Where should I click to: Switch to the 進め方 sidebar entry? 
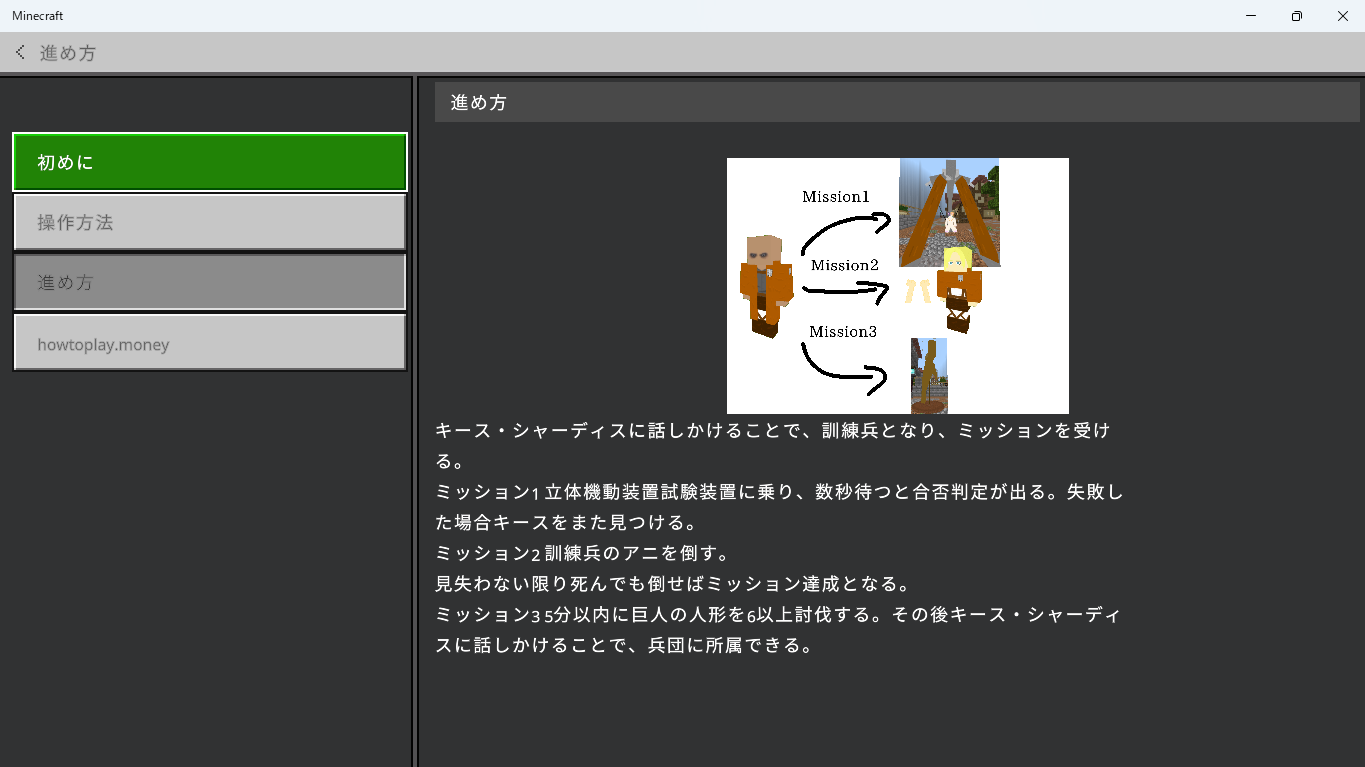(x=209, y=282)
